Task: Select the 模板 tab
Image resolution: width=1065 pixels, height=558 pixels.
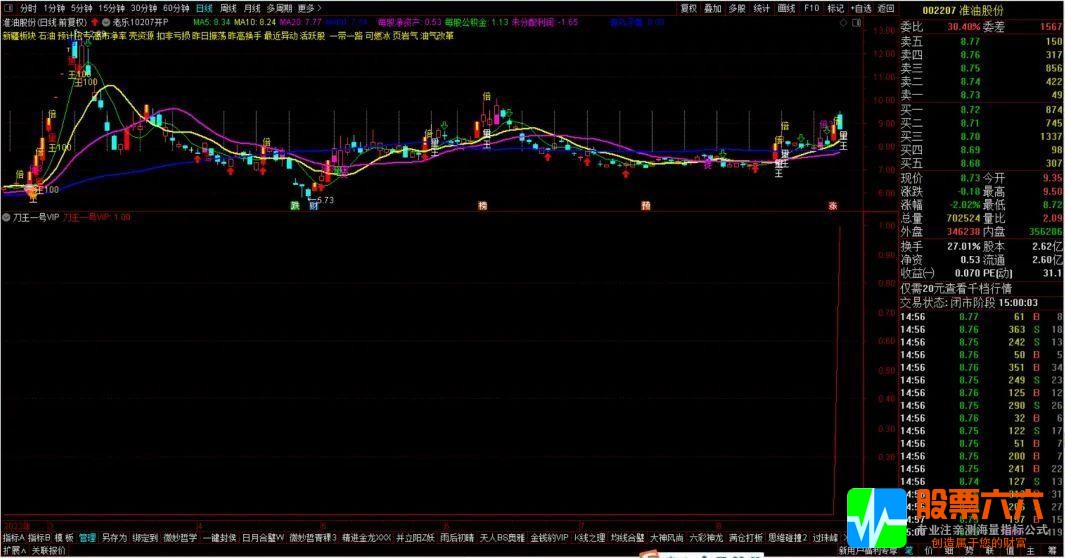Action: click(64, 538)
